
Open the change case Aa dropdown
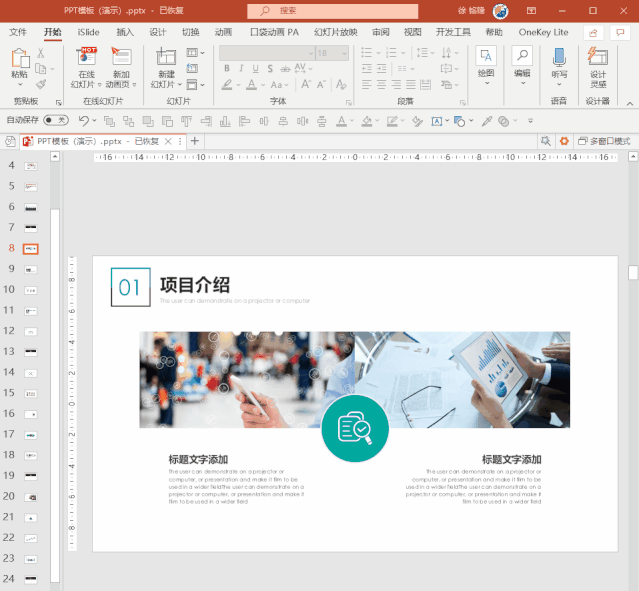280,85
